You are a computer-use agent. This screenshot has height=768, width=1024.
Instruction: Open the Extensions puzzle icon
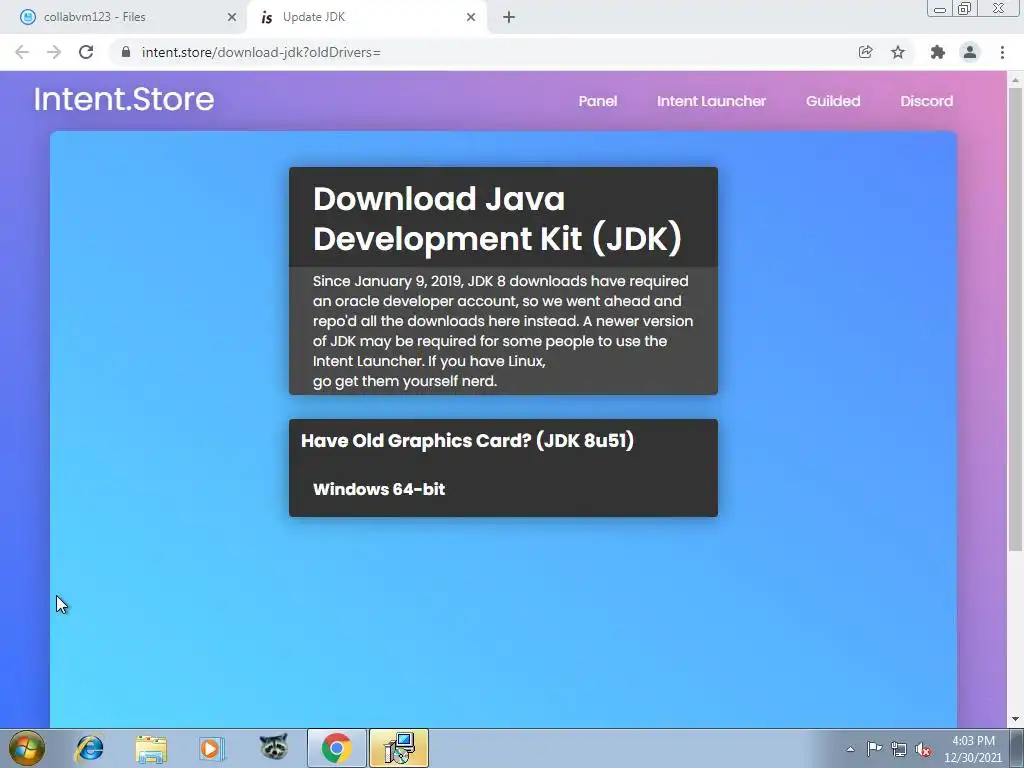pyautogui.click(x=938, y=52)
